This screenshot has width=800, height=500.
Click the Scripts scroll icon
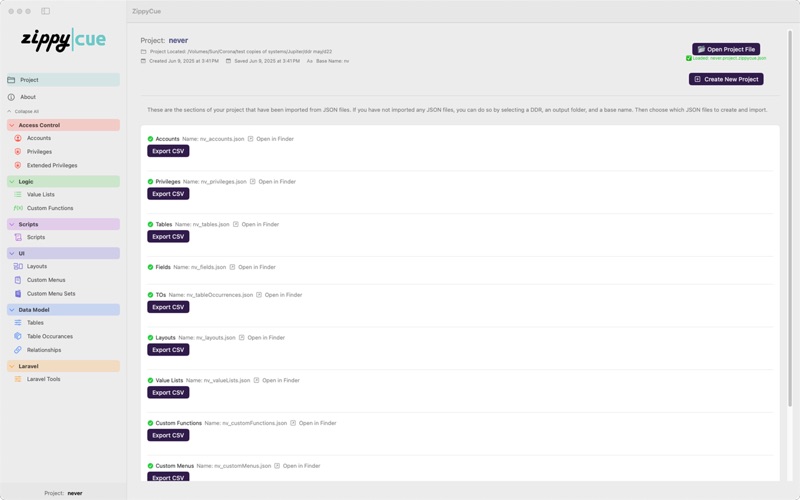tap(18, 237)
